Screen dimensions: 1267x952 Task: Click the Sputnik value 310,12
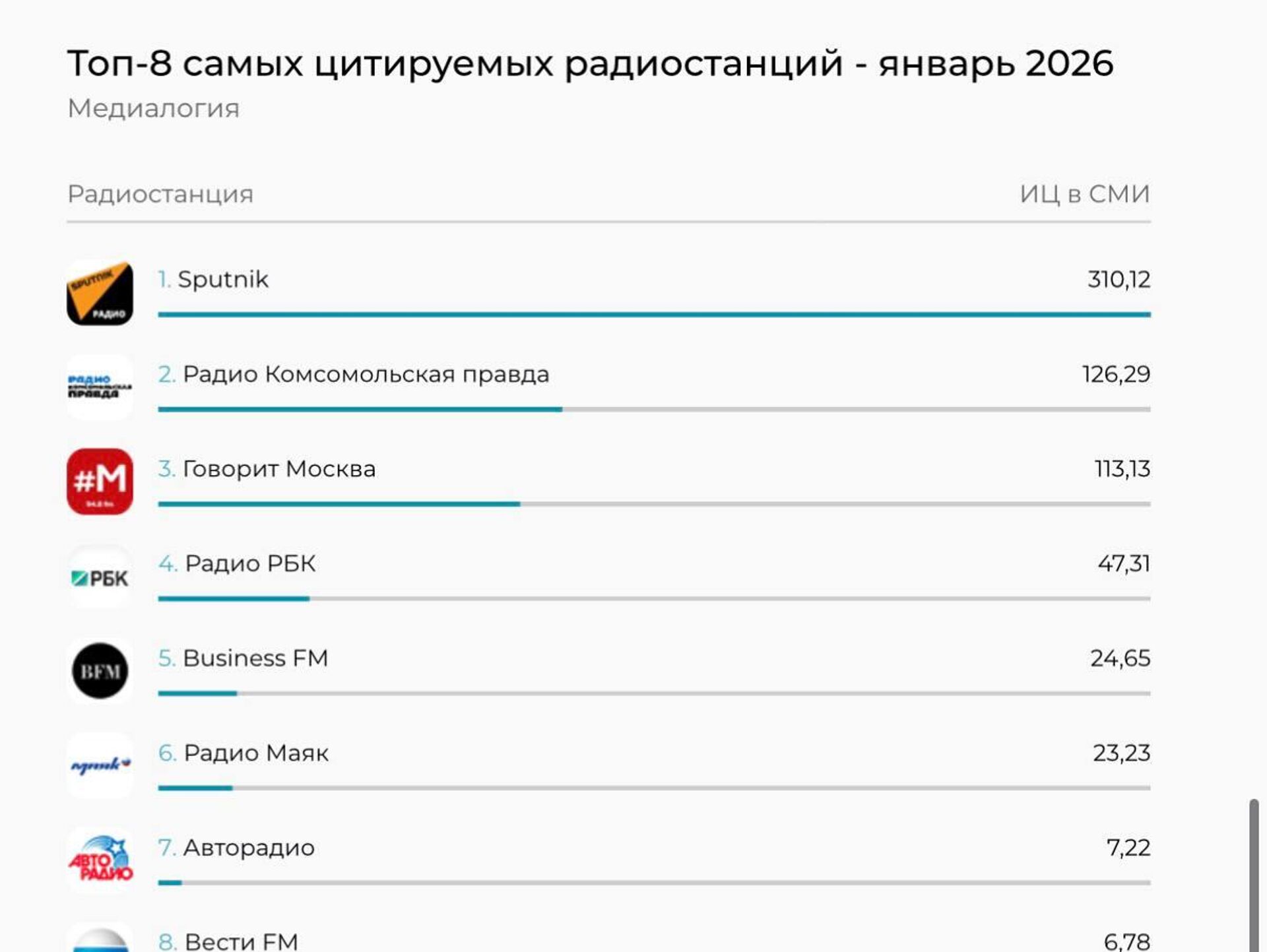point(1119,280)
